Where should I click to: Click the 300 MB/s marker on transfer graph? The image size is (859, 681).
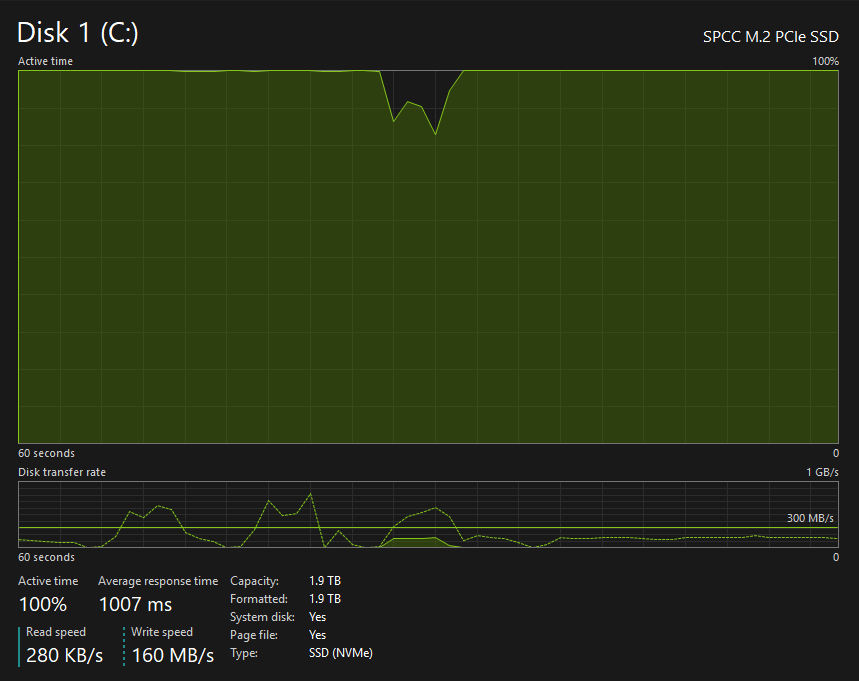(808, 518)
